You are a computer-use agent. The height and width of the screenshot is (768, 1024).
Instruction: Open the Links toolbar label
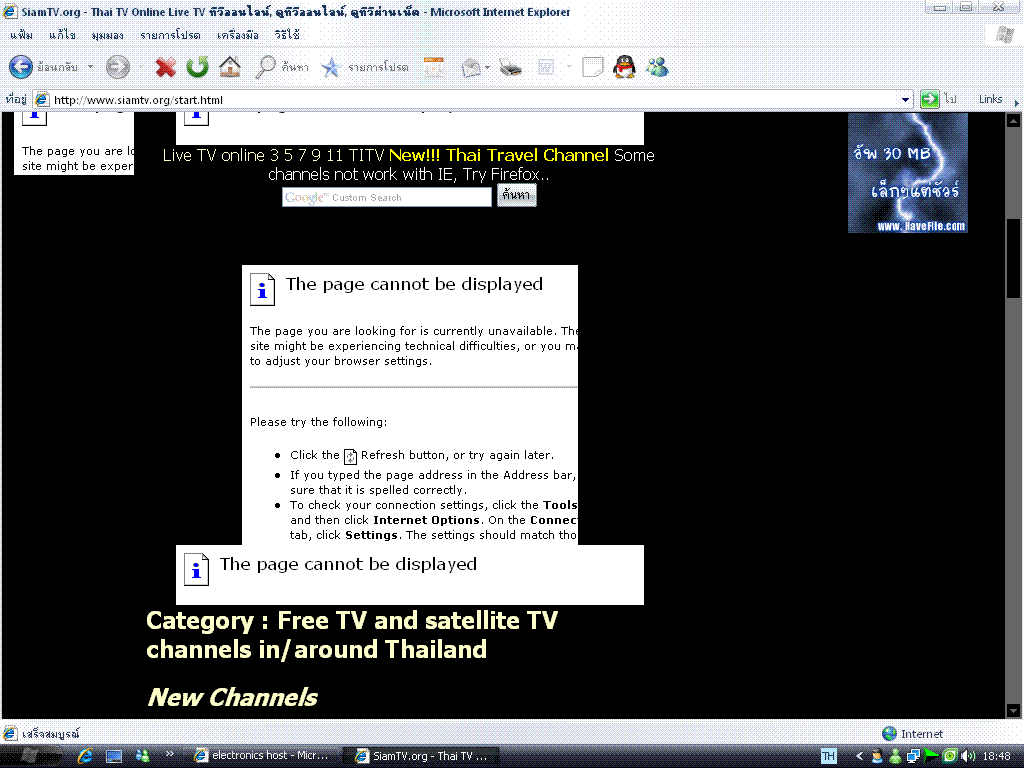pyautogui.click(x=990, y=99)
